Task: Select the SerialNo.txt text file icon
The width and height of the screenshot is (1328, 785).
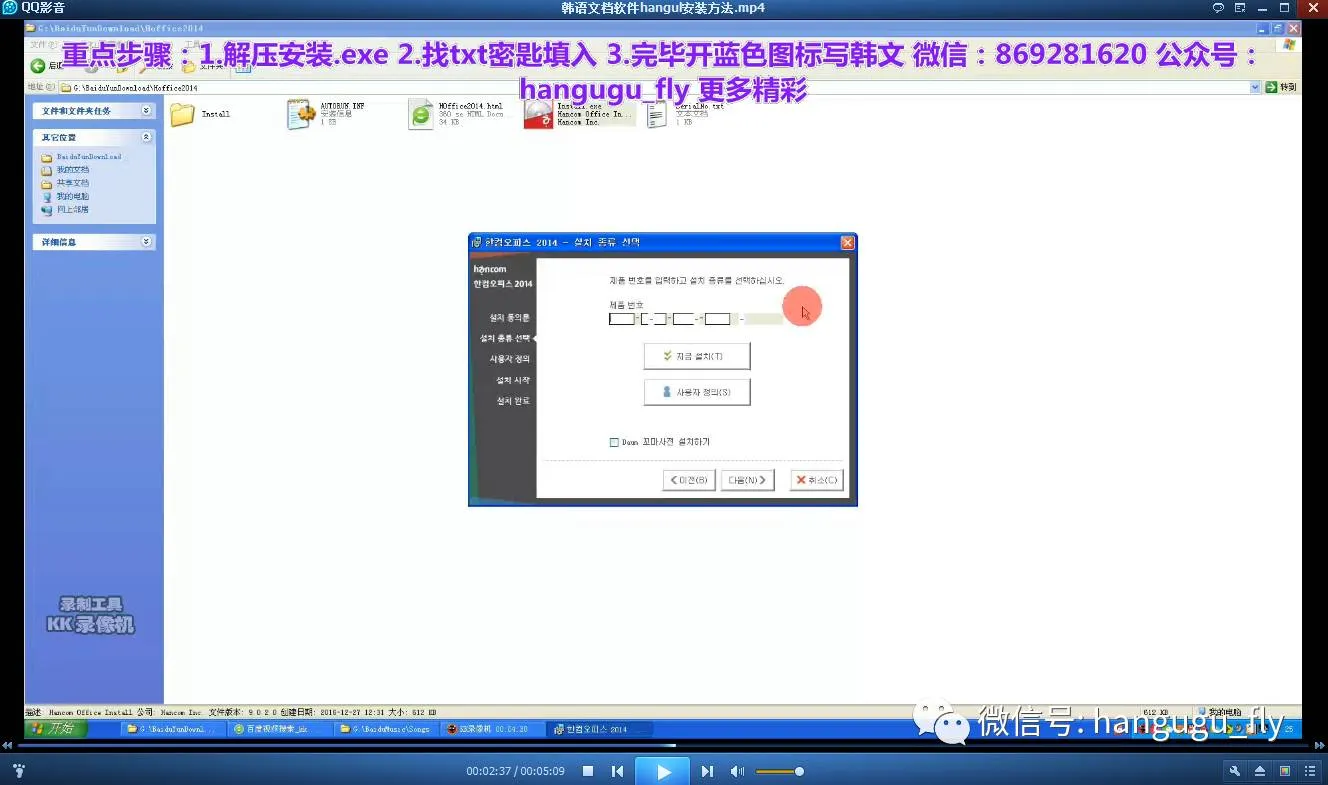Action: pyautogui.click(x=656, y=115)
